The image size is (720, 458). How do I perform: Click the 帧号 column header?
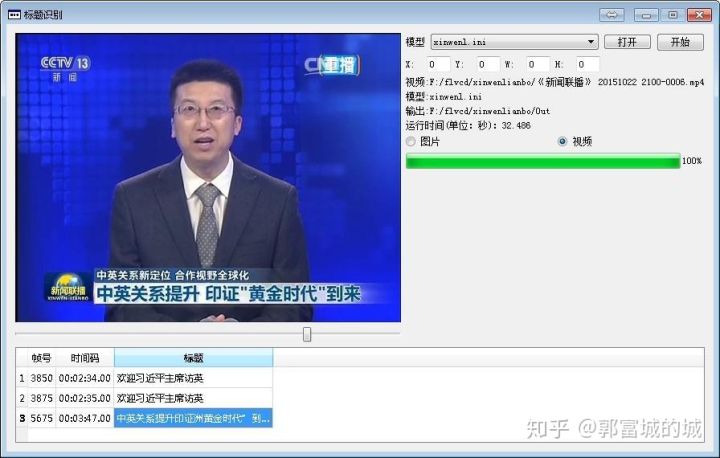pyautogui.click(x=41, y=358)
